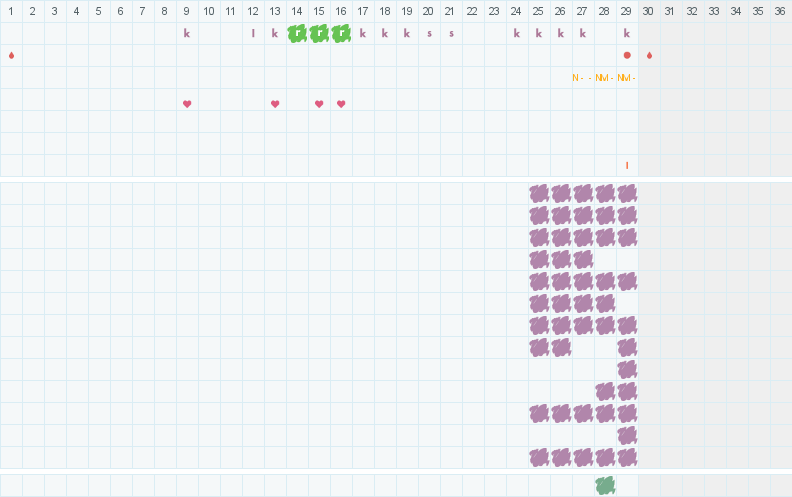The height and width of the screenshot is (497, 792).
Task: Click top purple scribble in day 25 column
Action: pyautogui.click(x=539, y=192)
